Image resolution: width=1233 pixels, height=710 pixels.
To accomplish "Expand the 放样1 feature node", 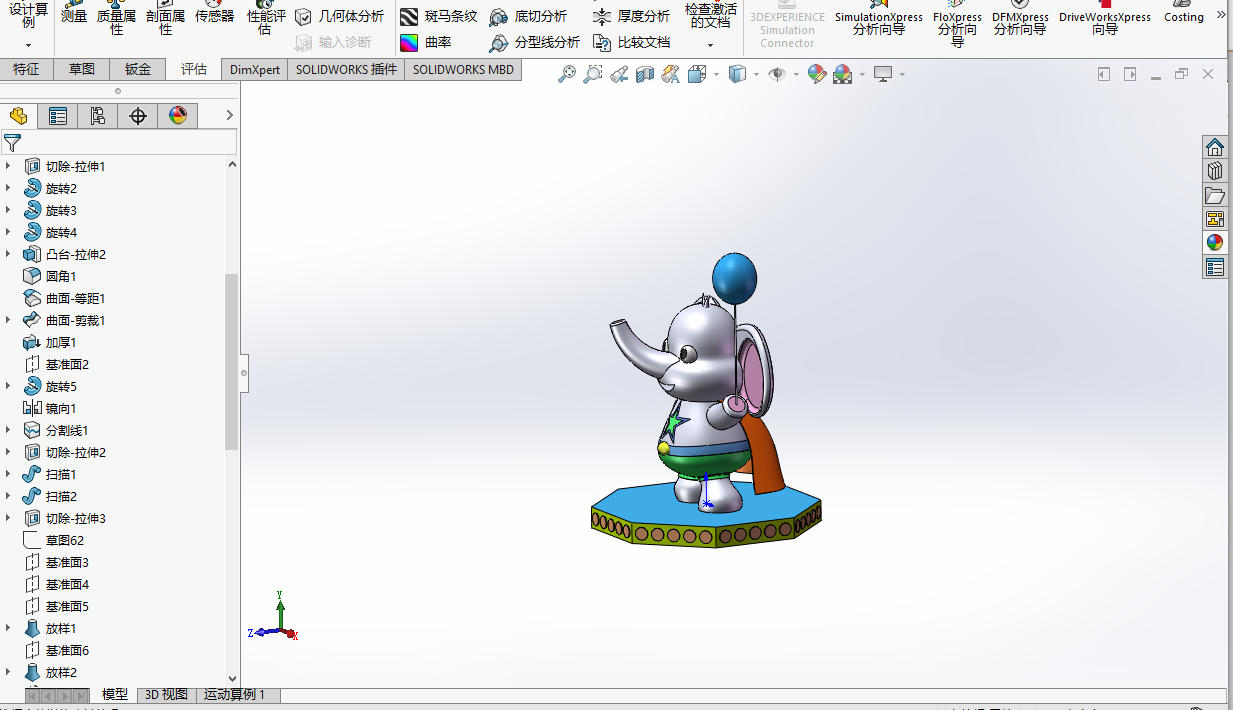I will pyautogui.click(x=8, y=628).
